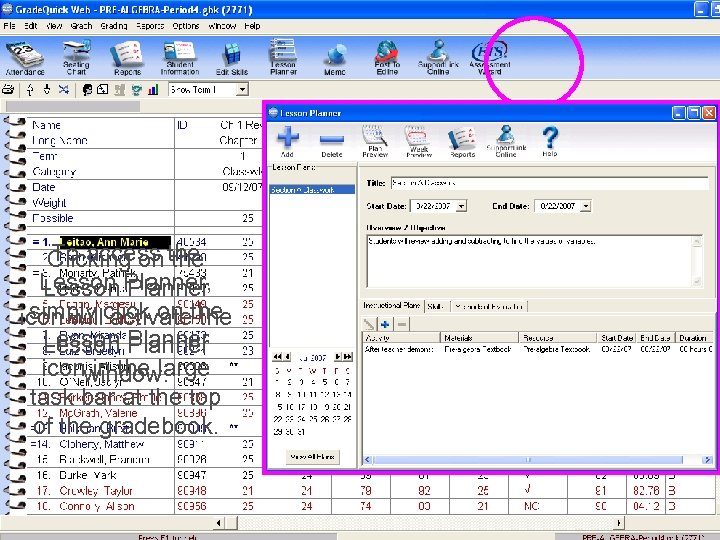Open the Start Date dropdown calendar
Screen dimensions: 720x540
462,206
